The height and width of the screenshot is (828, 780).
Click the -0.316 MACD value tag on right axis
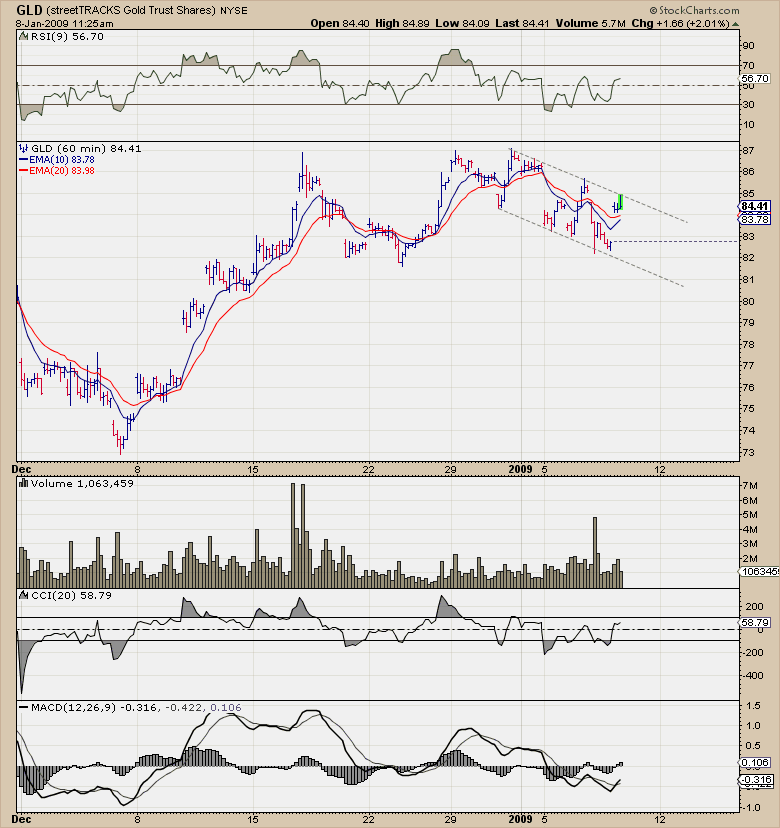[x=756, y=779]
